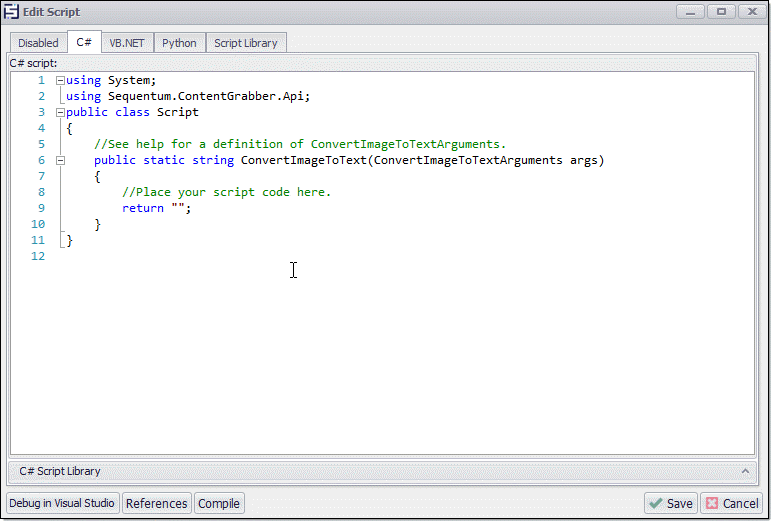Click the red X Cancel icon
Screen dimensions: 774x524
711,504
